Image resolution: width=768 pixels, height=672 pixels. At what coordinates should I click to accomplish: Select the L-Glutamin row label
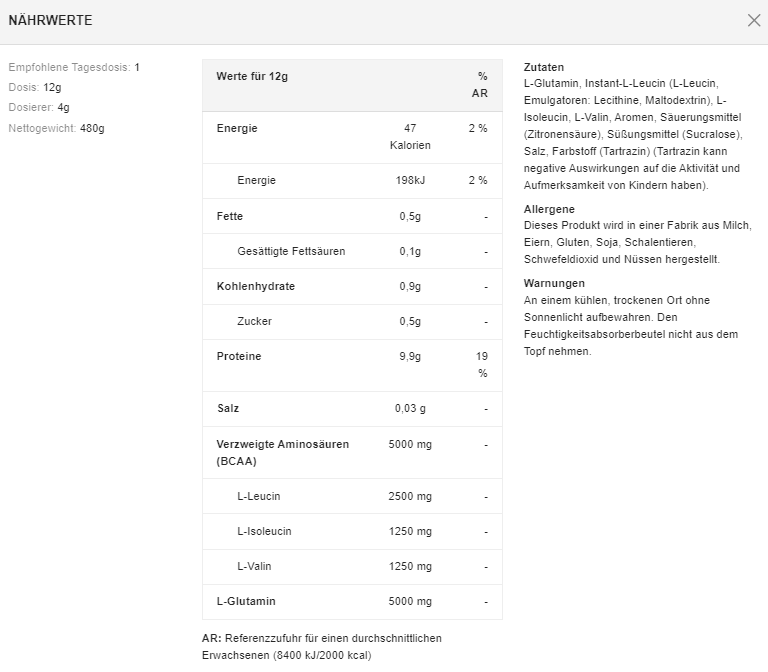(x=246, y=601)
